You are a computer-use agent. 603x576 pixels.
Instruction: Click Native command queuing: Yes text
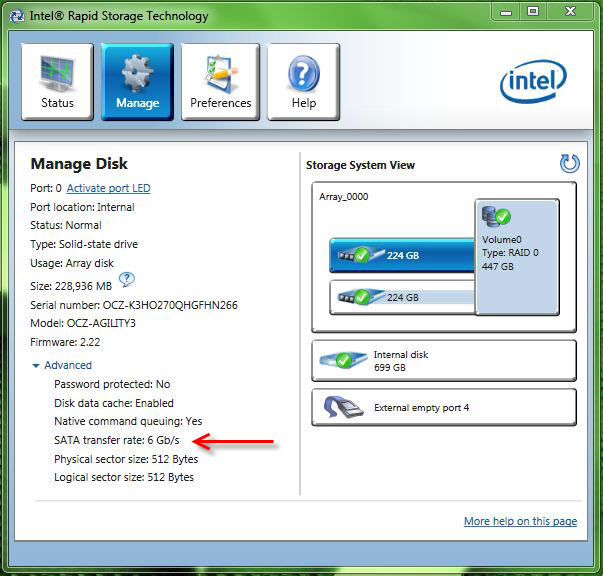[128, 421]
